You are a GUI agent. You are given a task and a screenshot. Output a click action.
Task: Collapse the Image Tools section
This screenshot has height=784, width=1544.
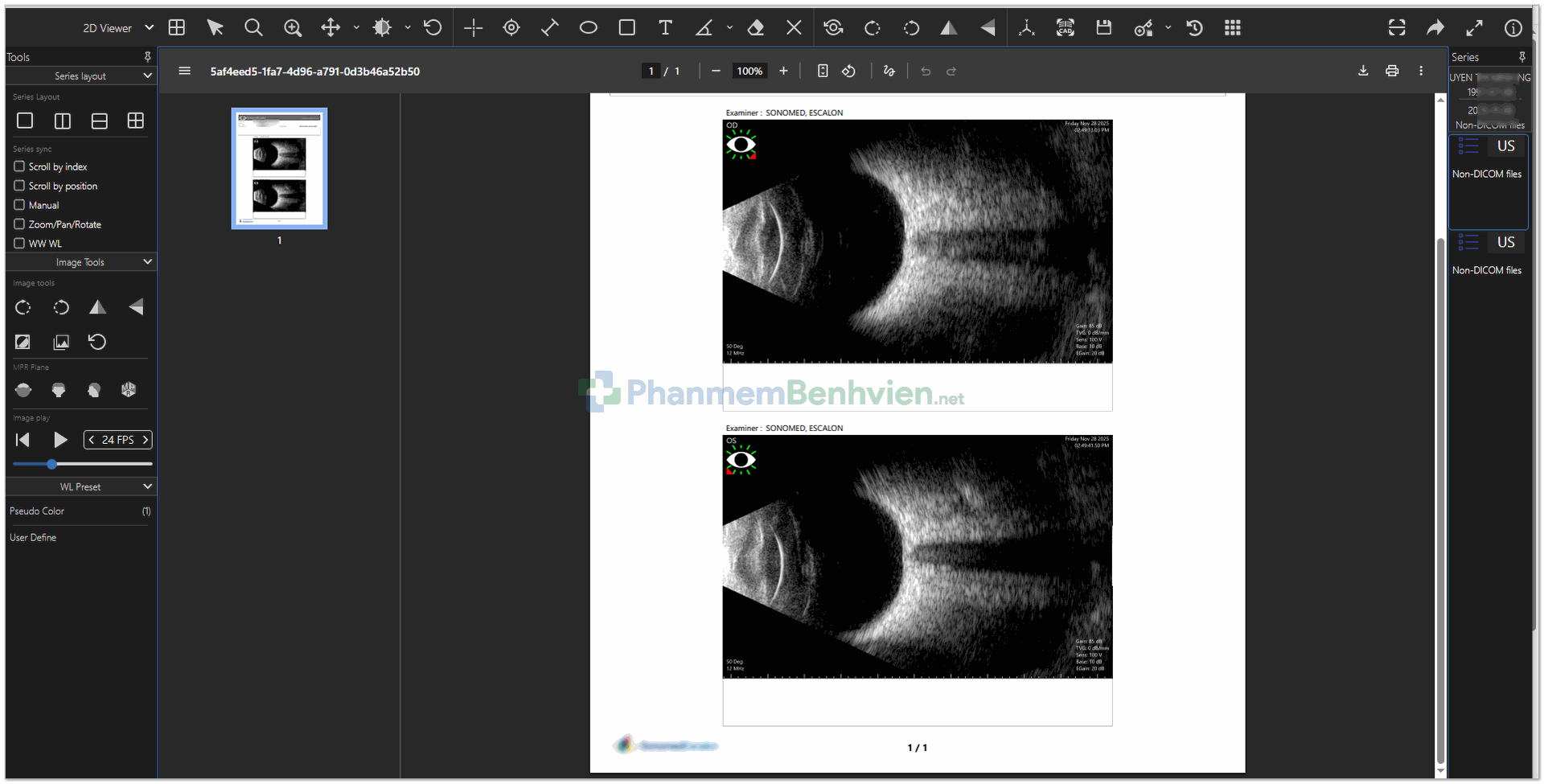click(x=147, y=262)
